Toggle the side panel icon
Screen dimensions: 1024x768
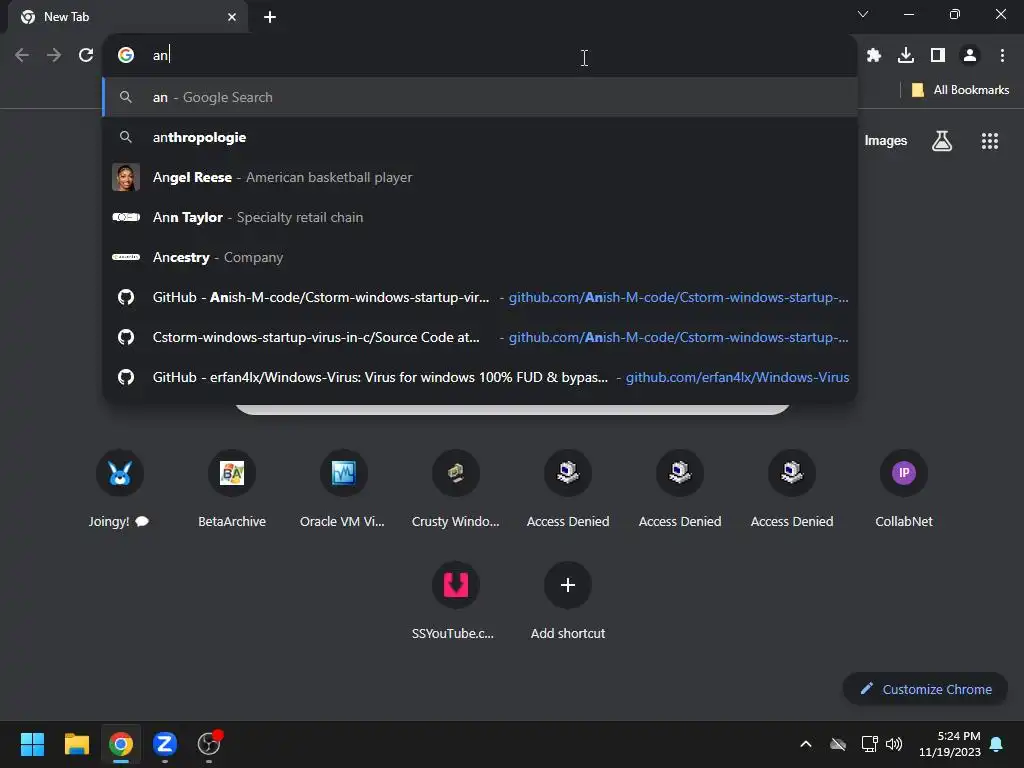(938, 56)
